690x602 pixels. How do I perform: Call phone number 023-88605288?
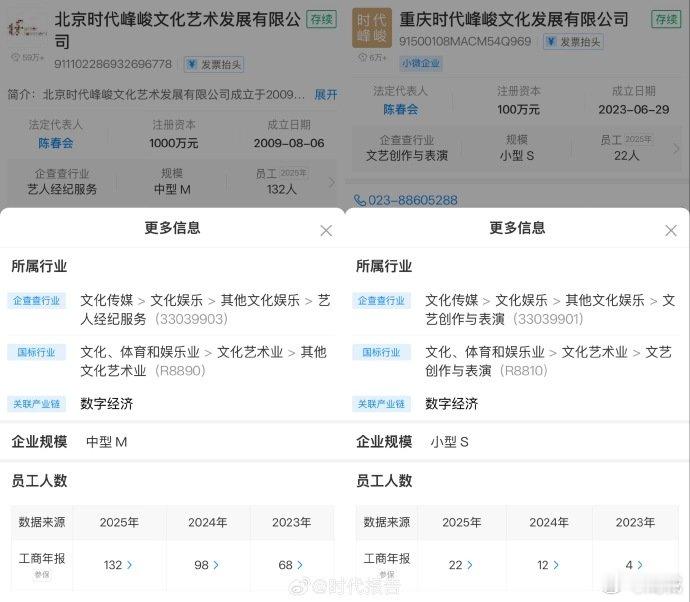pyautogui.click(x=413, y=200)
